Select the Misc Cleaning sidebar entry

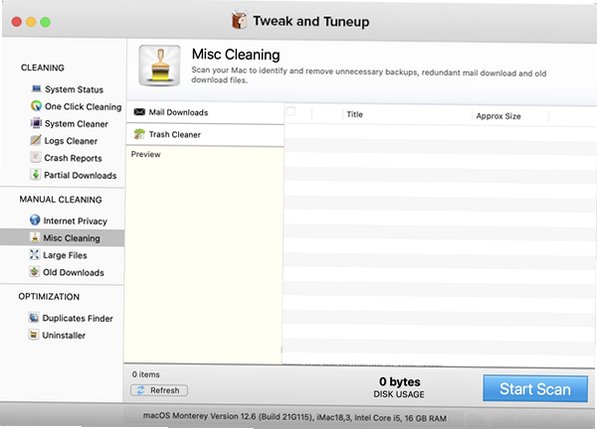coord(62,238)
